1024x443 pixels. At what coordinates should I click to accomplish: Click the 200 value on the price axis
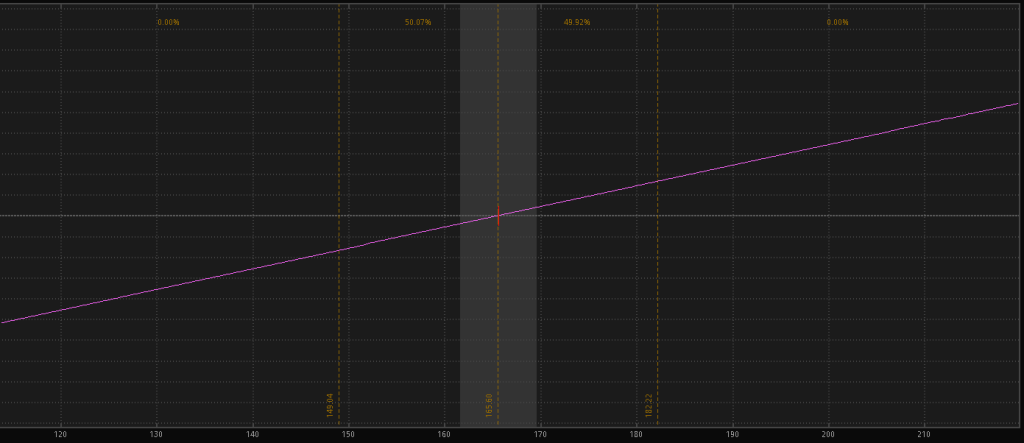point(828,435)
